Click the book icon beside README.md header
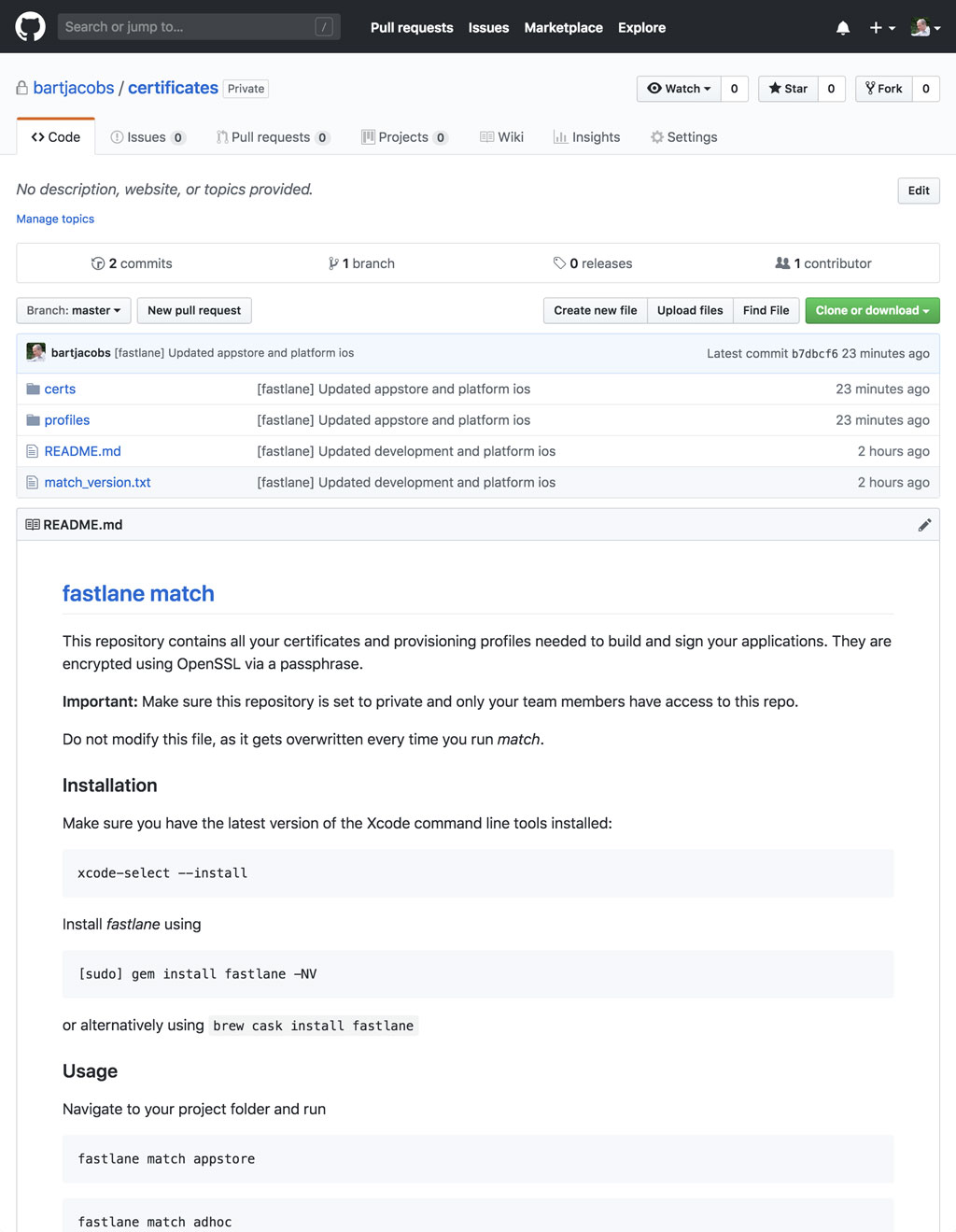 click(x=31, y=524)
